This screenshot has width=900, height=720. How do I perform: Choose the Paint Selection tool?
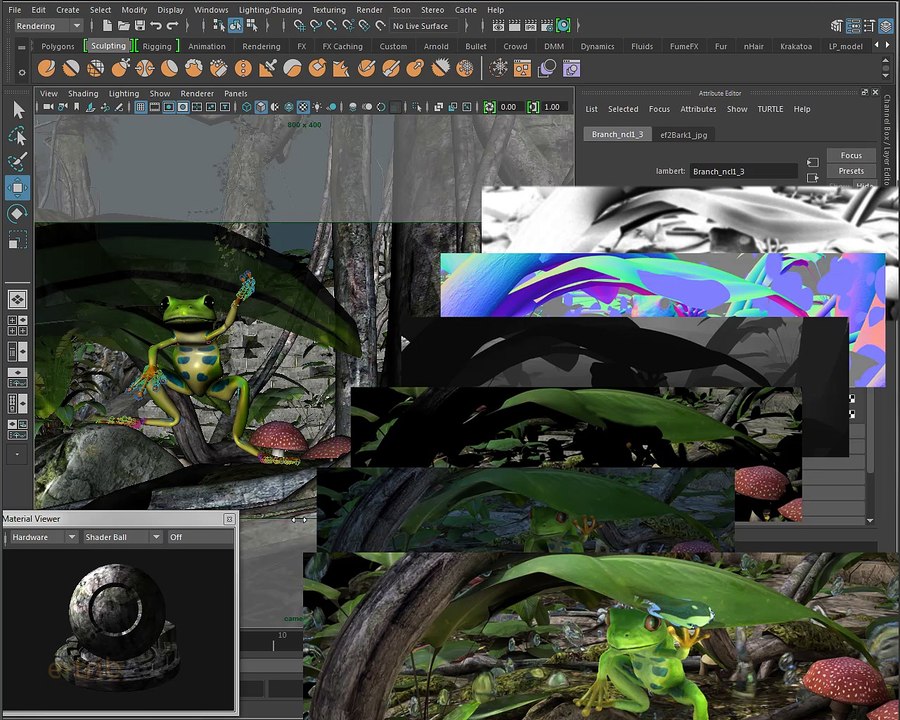point(18,161)
